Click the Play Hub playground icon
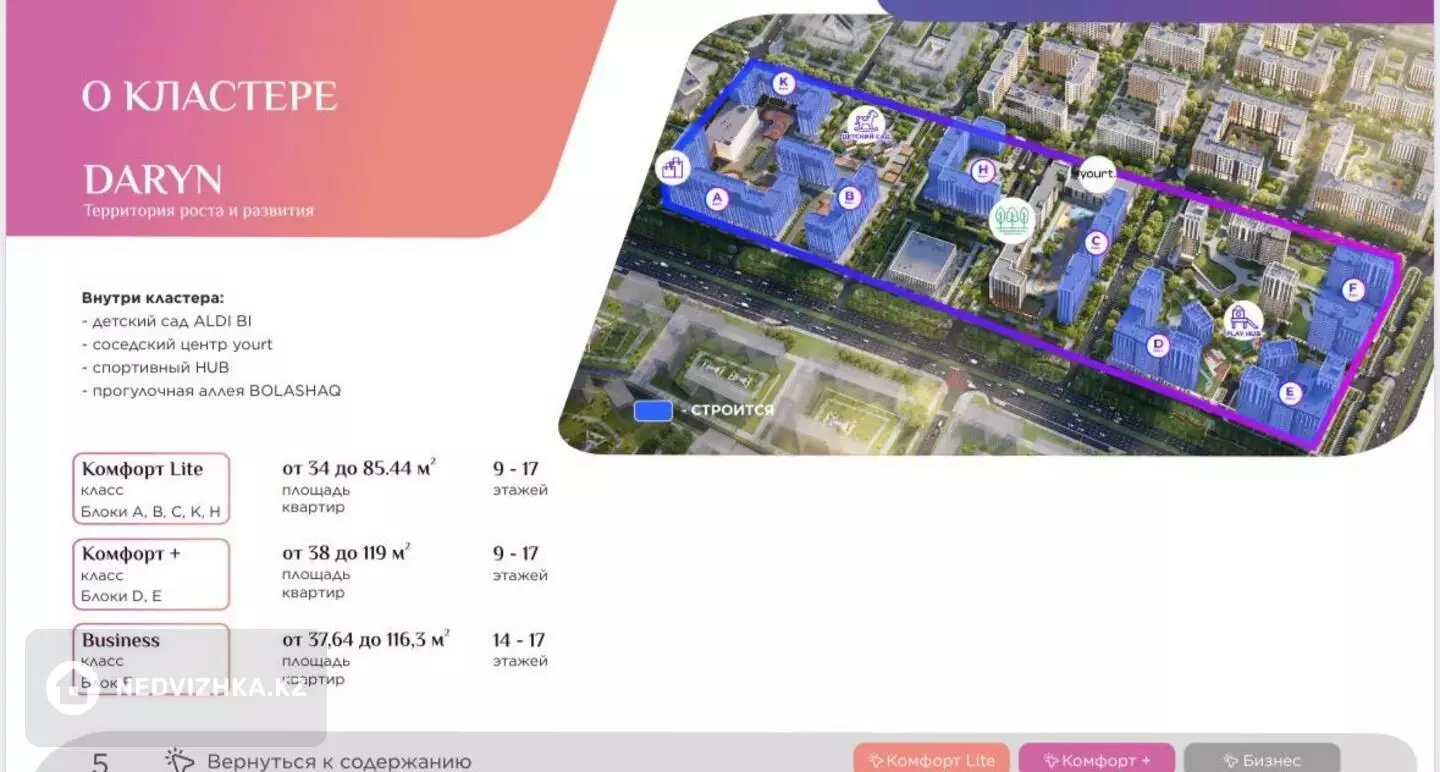 pos(1243,321)
